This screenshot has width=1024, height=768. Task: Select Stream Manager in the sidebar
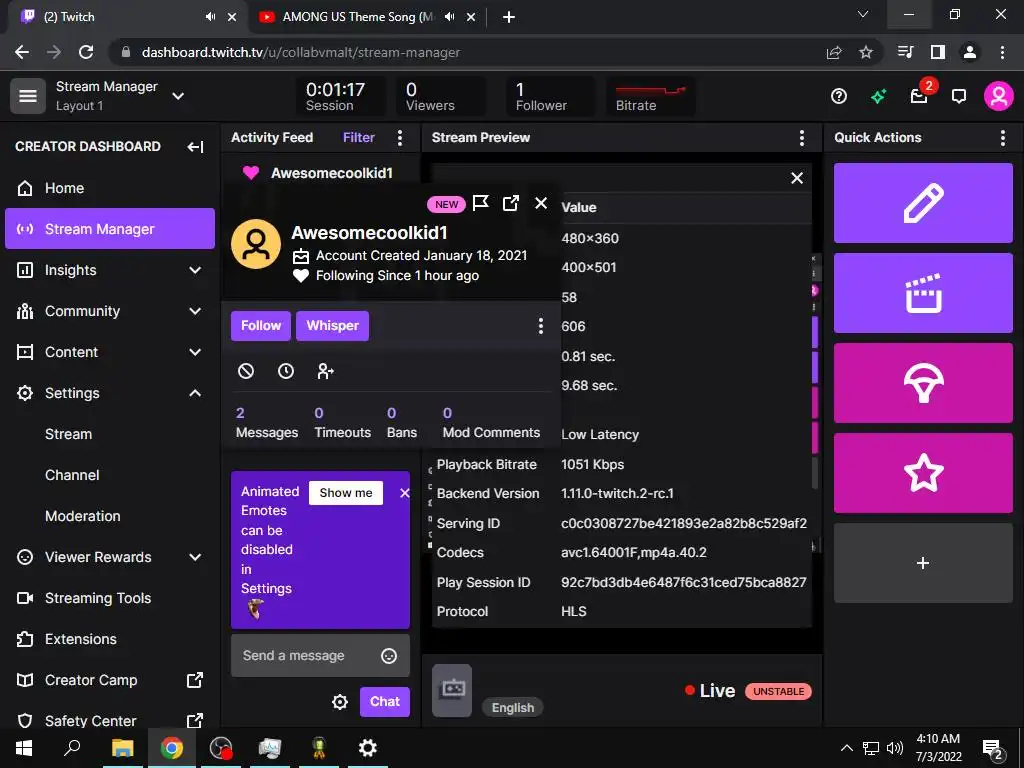(x=110, y=229)
